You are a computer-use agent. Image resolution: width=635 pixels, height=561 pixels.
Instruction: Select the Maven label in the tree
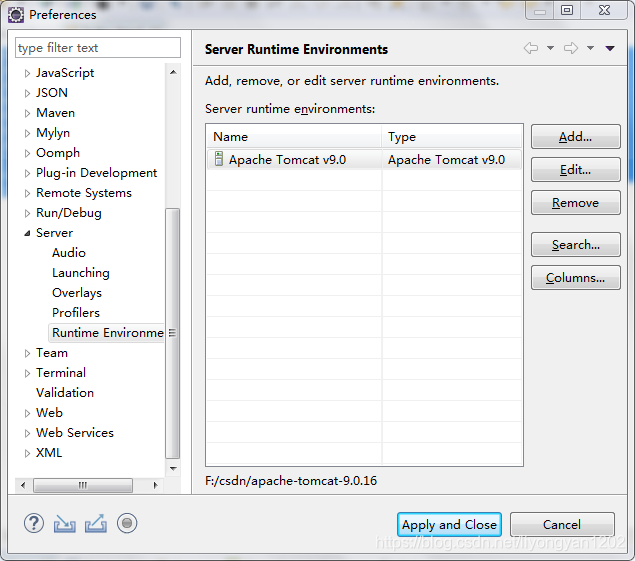coord(55,113)
